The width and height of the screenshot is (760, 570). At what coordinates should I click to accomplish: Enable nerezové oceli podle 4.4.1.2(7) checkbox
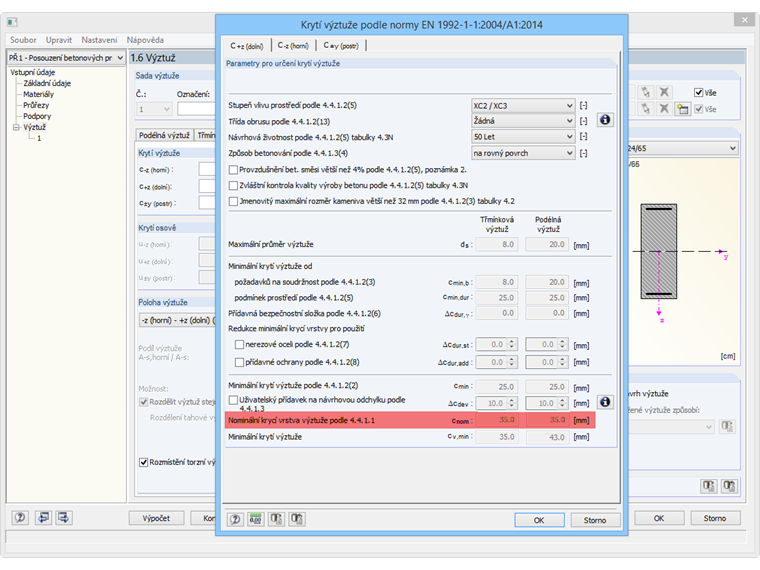(x=239, y=345)
